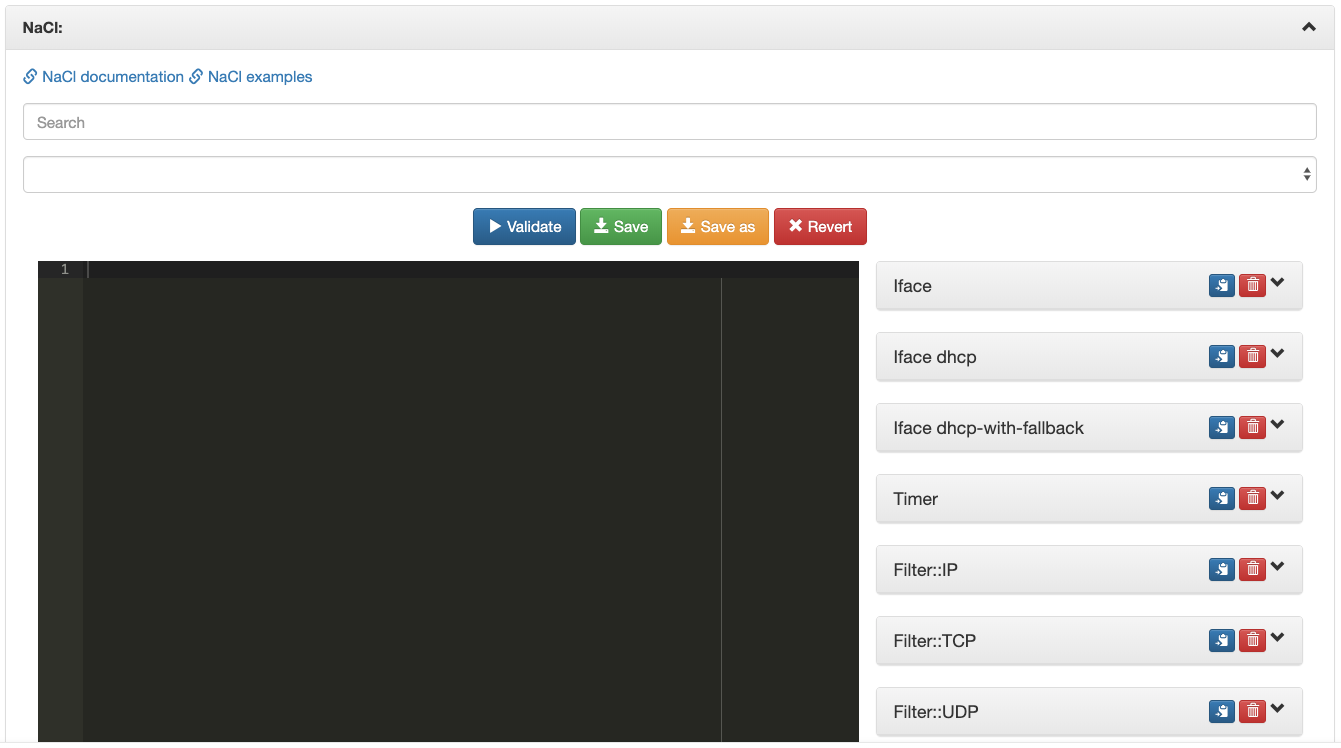This screenshot has width=1341, height=748.
Task: Click the Filter::UDP label
Action: [x=935, y=711]
